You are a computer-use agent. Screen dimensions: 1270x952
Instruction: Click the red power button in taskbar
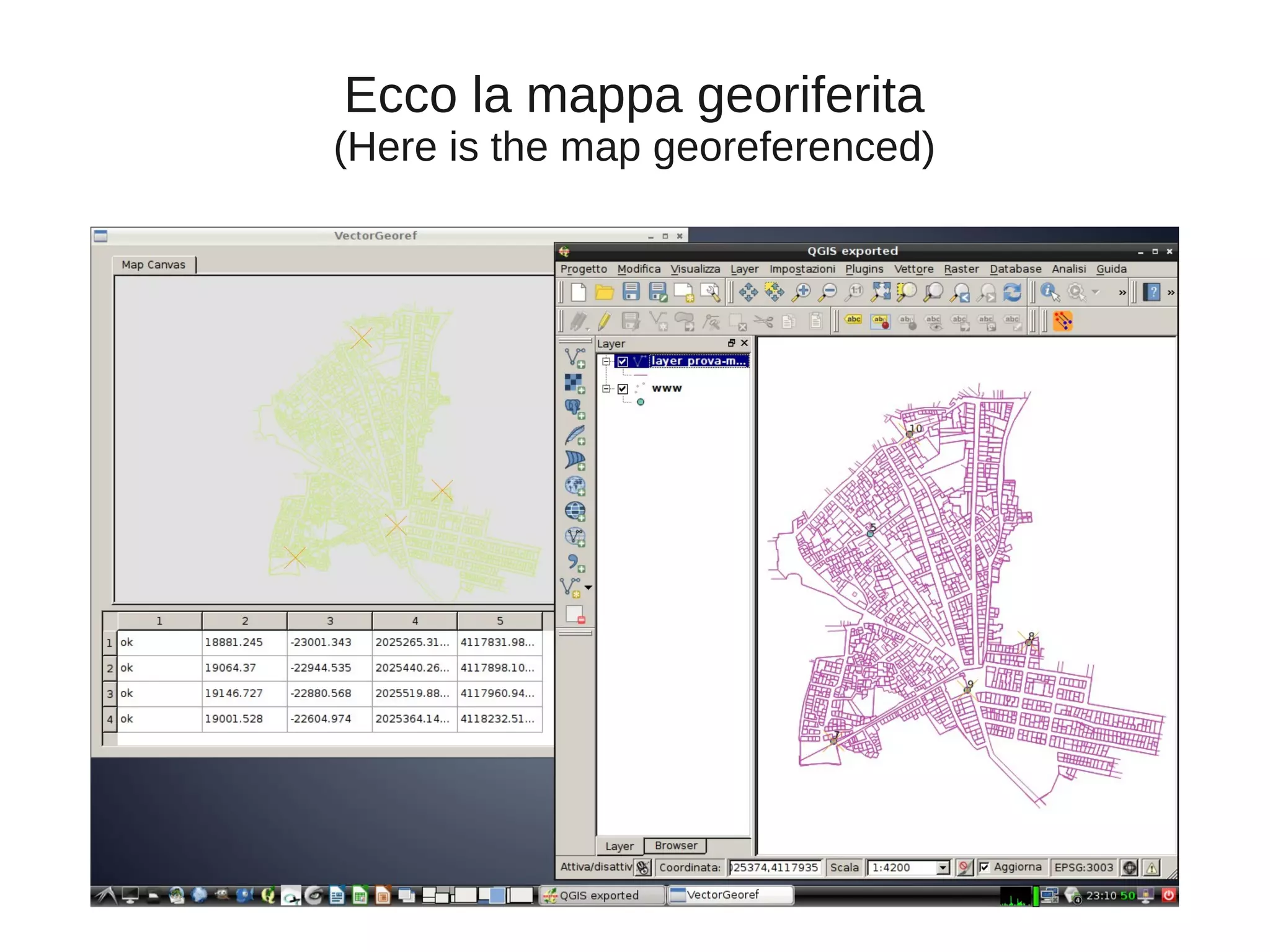click(x=1168, y=895)
